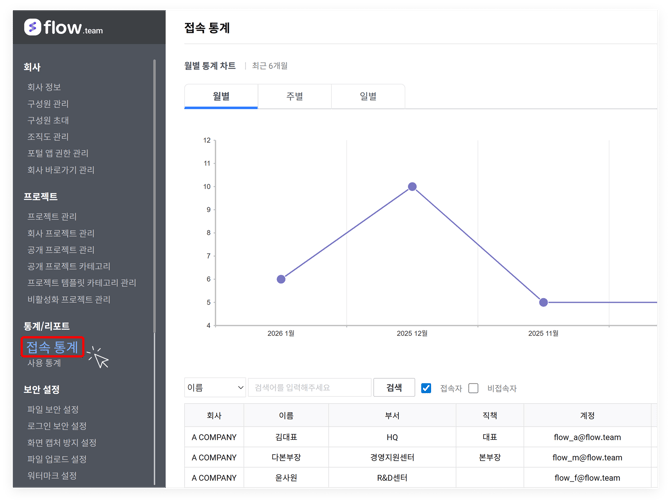
Task: Focus the 검색어를 입력해주세요 search field
Action: coord(310,388)
